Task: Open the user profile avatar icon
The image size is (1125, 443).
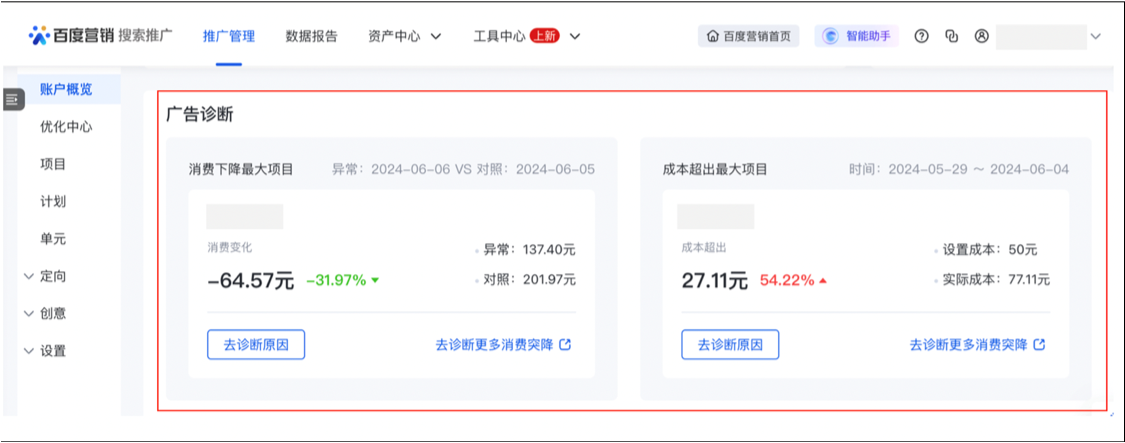Action: [x=981, y=36]
